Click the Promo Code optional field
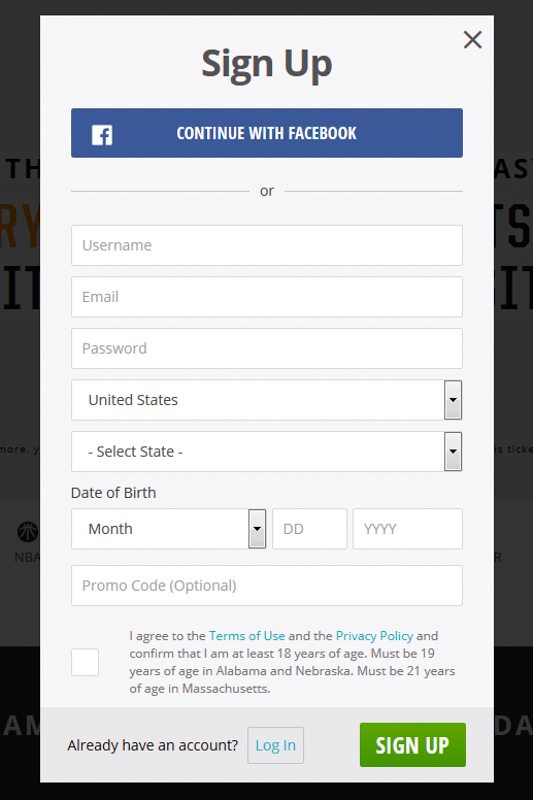The width and height of the screenshot is (533, 800). 267,585
